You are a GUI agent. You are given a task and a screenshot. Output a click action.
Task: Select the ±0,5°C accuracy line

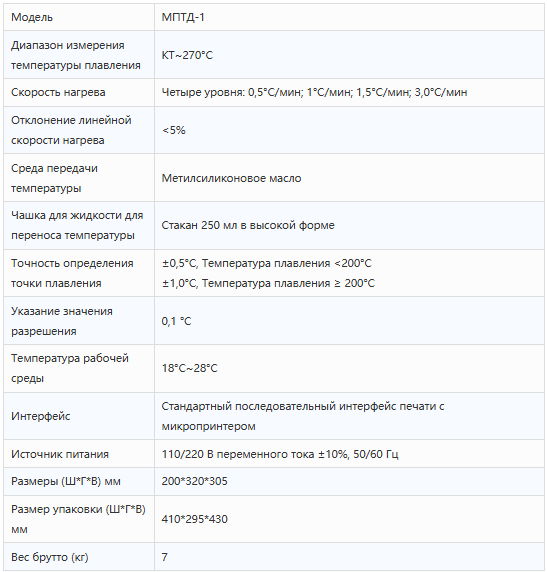pos(267,263)
